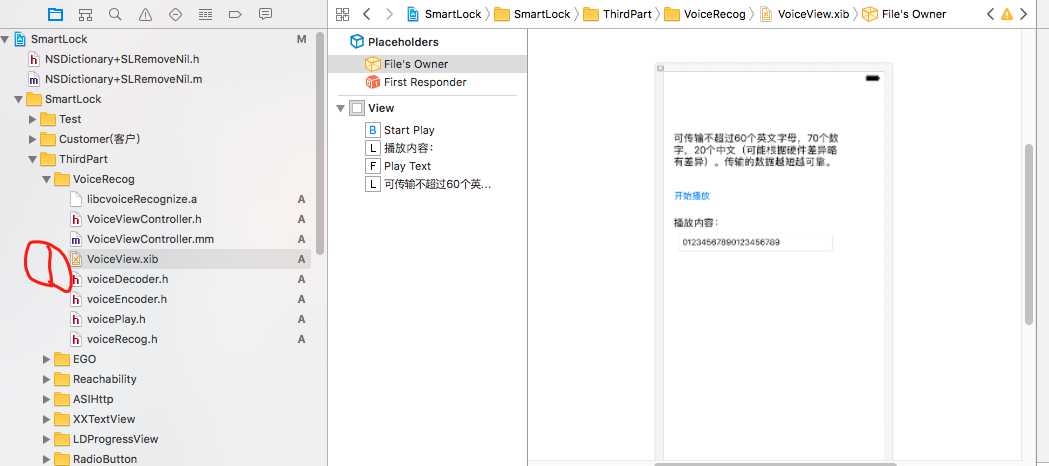
Task: Open the Report navigator speech-bubble icon
Action: click(x=266, y=14)
